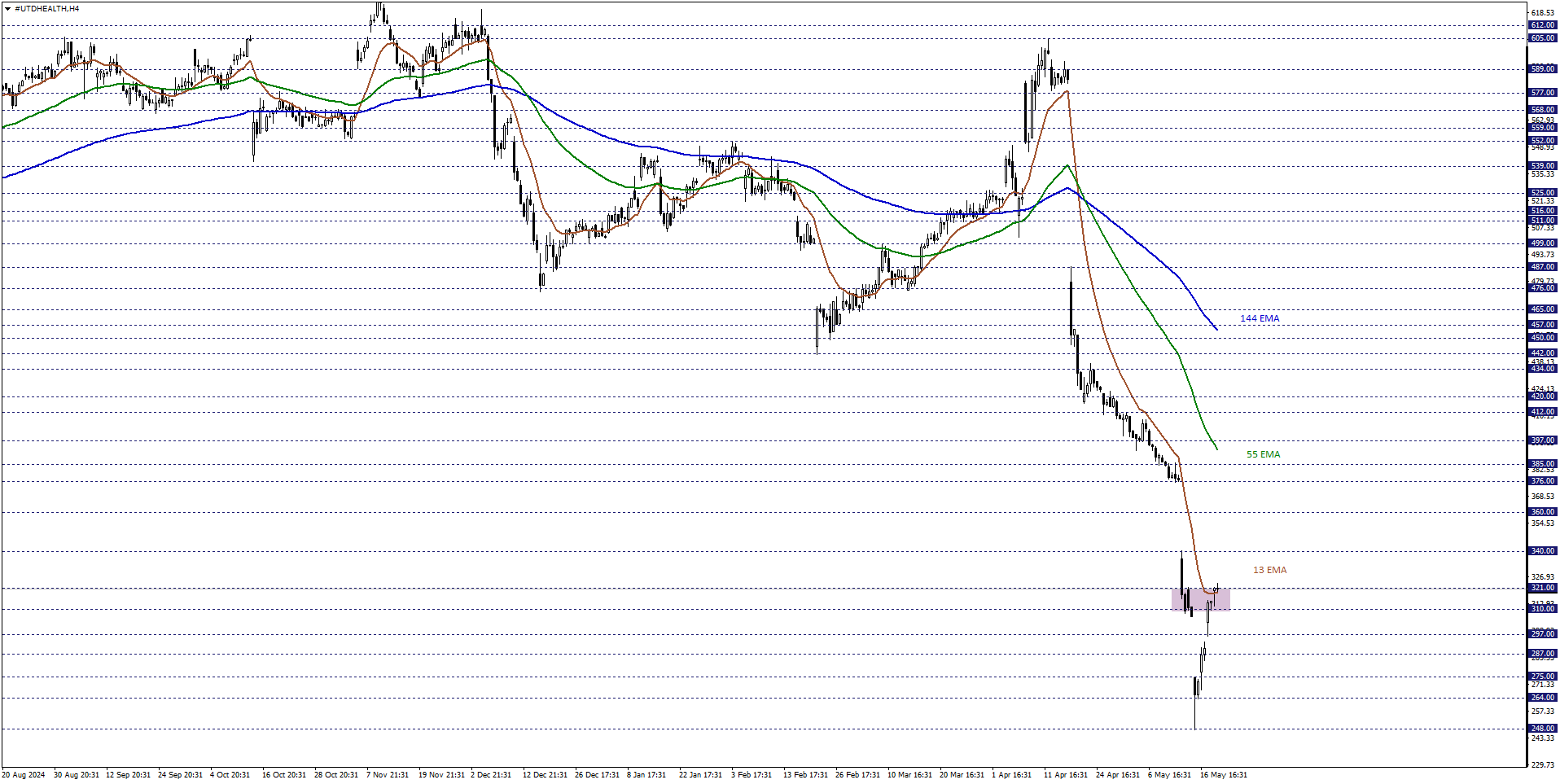Click the 13 Feb 17:31 date label
Screen dimensions: 1560x784
[x=805, y=775]
